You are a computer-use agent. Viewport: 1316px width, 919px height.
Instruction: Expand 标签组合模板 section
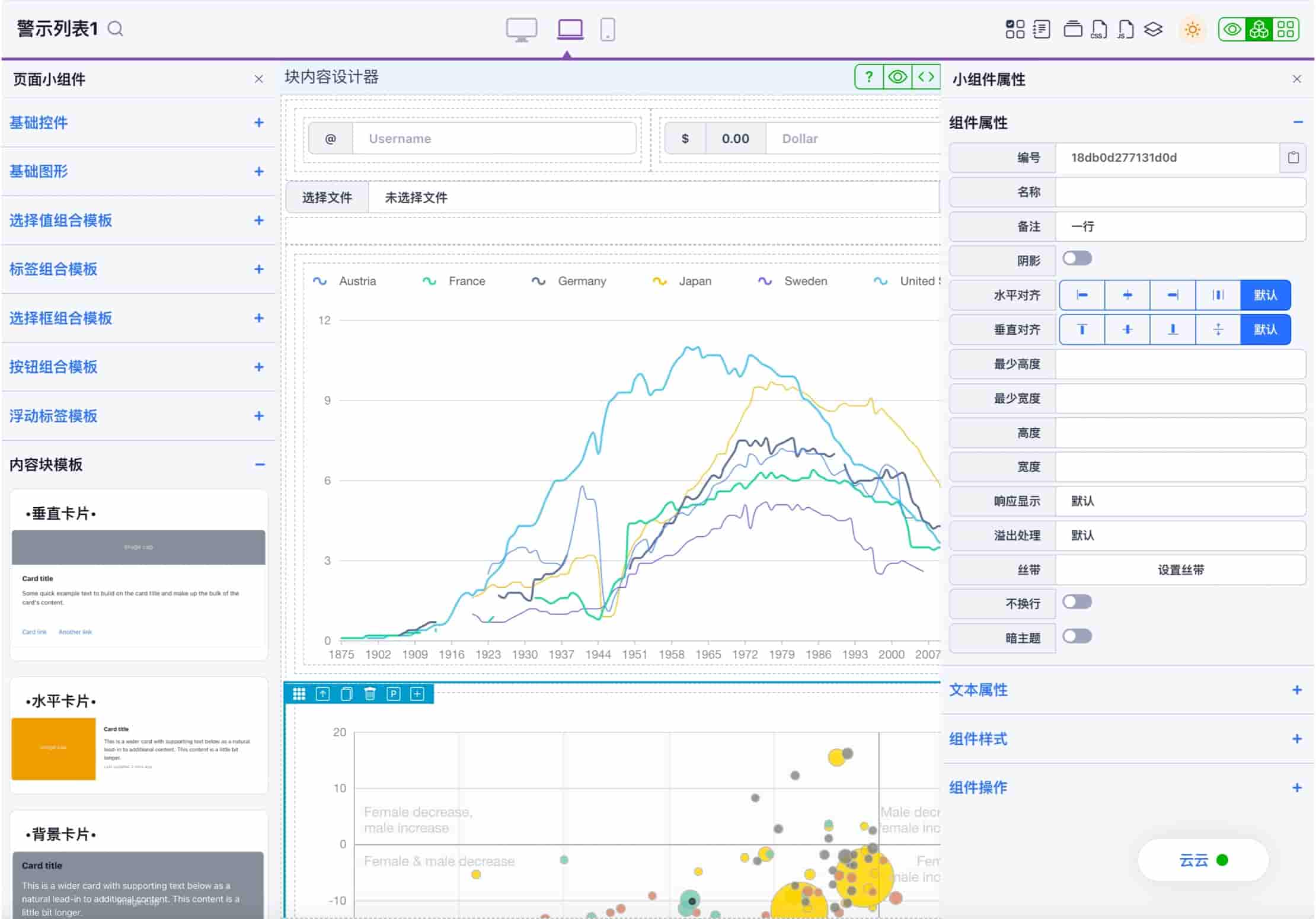pos(138,269)
